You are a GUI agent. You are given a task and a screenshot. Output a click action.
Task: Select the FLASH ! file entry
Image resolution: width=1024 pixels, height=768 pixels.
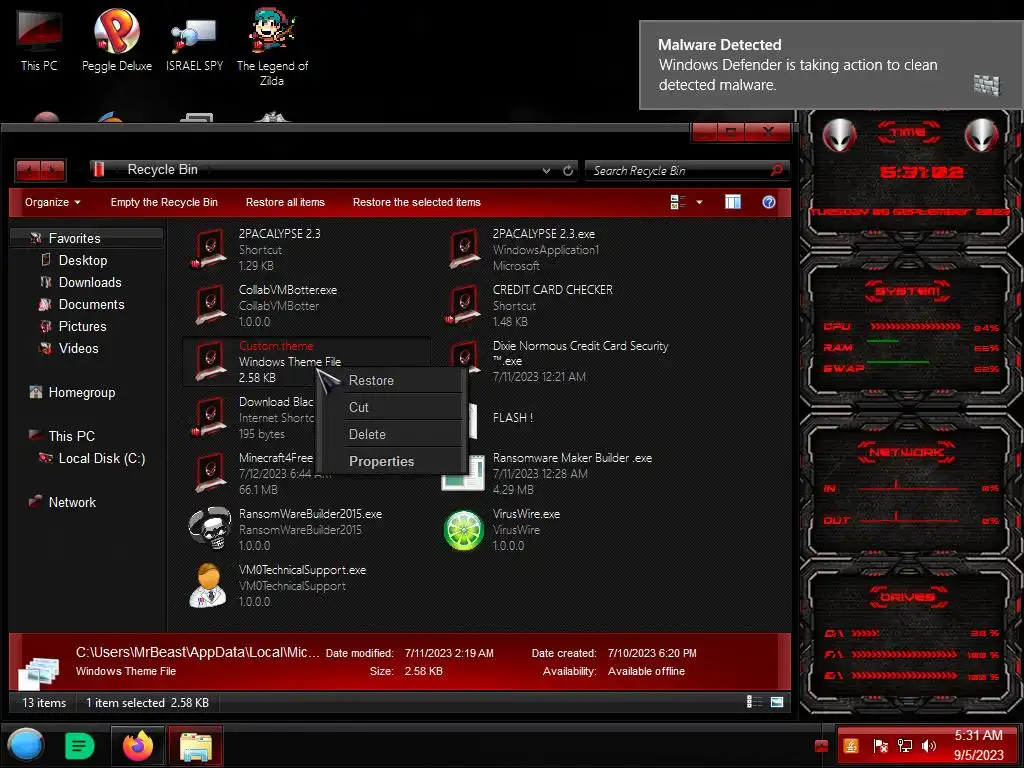513,418
